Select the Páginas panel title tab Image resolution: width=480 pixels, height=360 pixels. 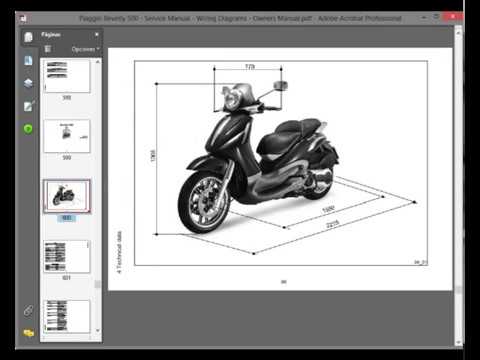(51, 35)
